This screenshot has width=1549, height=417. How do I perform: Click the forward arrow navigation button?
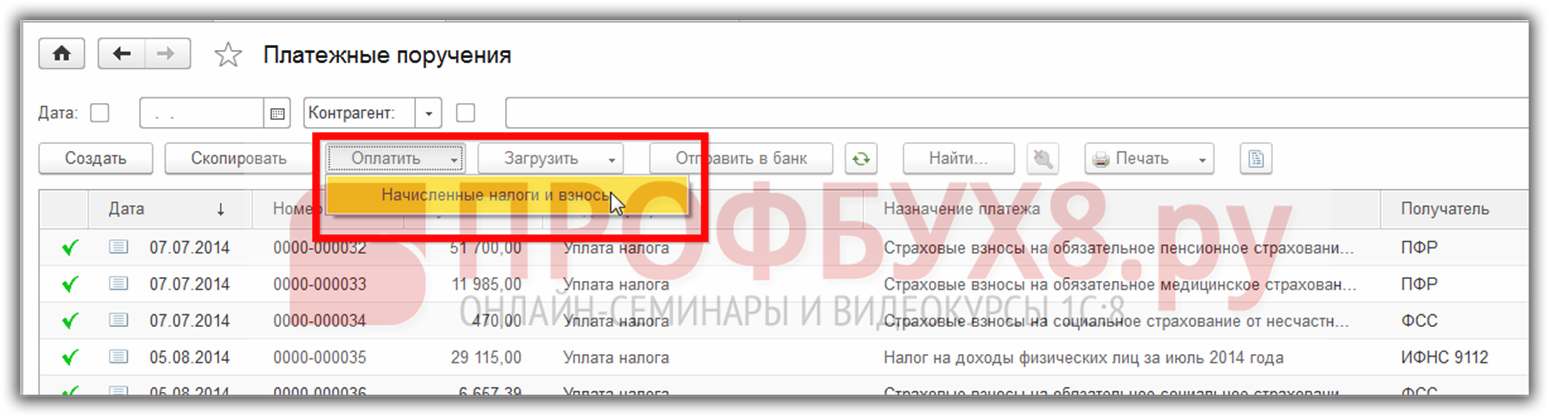pos(167,54)
